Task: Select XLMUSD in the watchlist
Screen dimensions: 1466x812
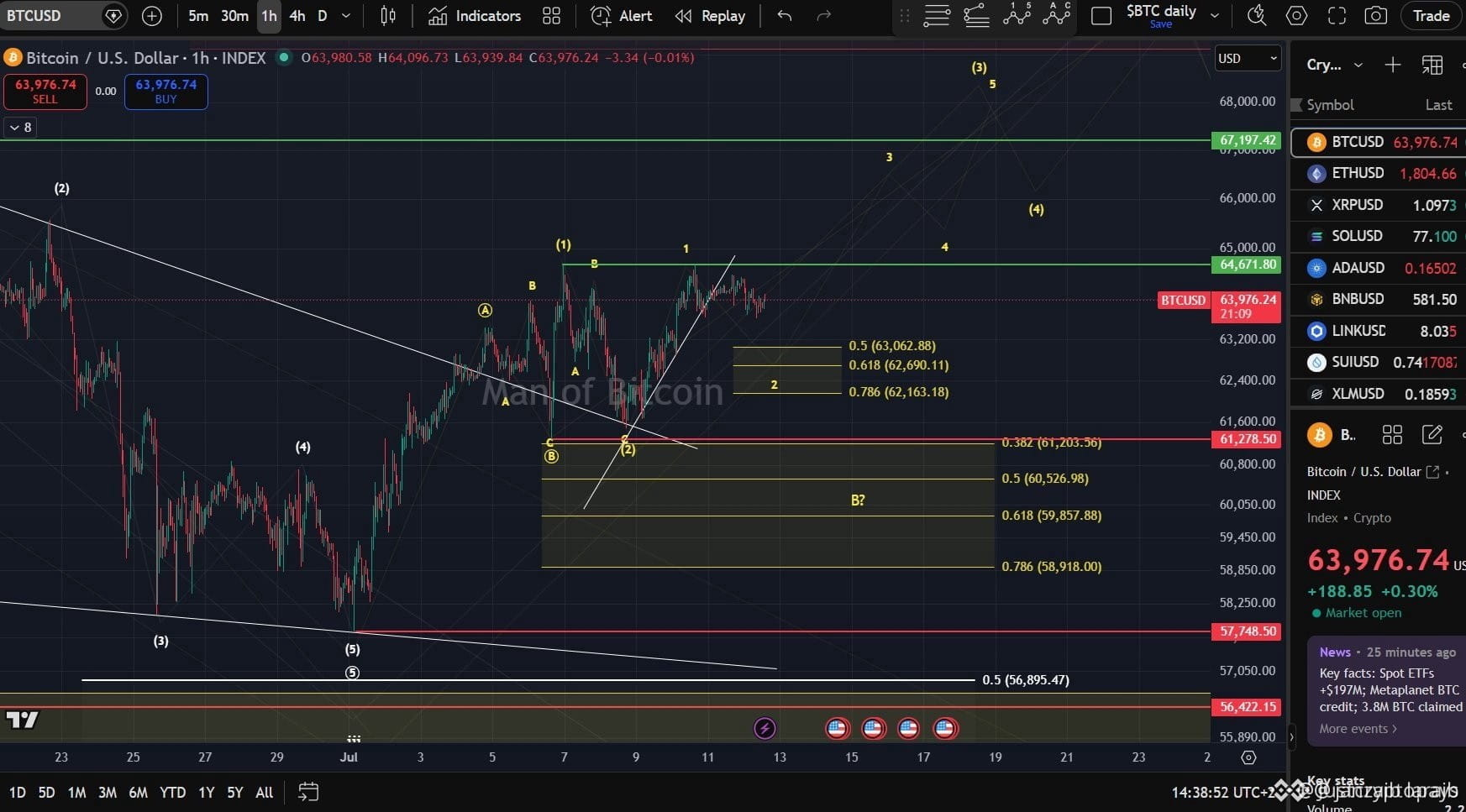Action: pyautogui.click(x=1379, y=394)
